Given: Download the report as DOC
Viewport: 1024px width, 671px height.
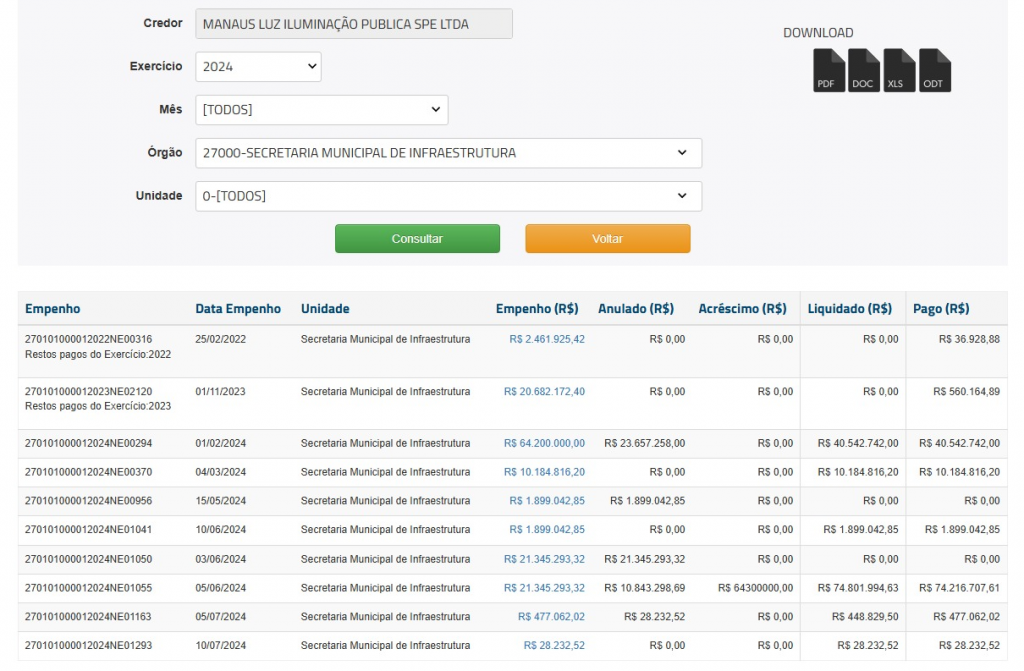Looking at the screenshot, I should point(863,71).
